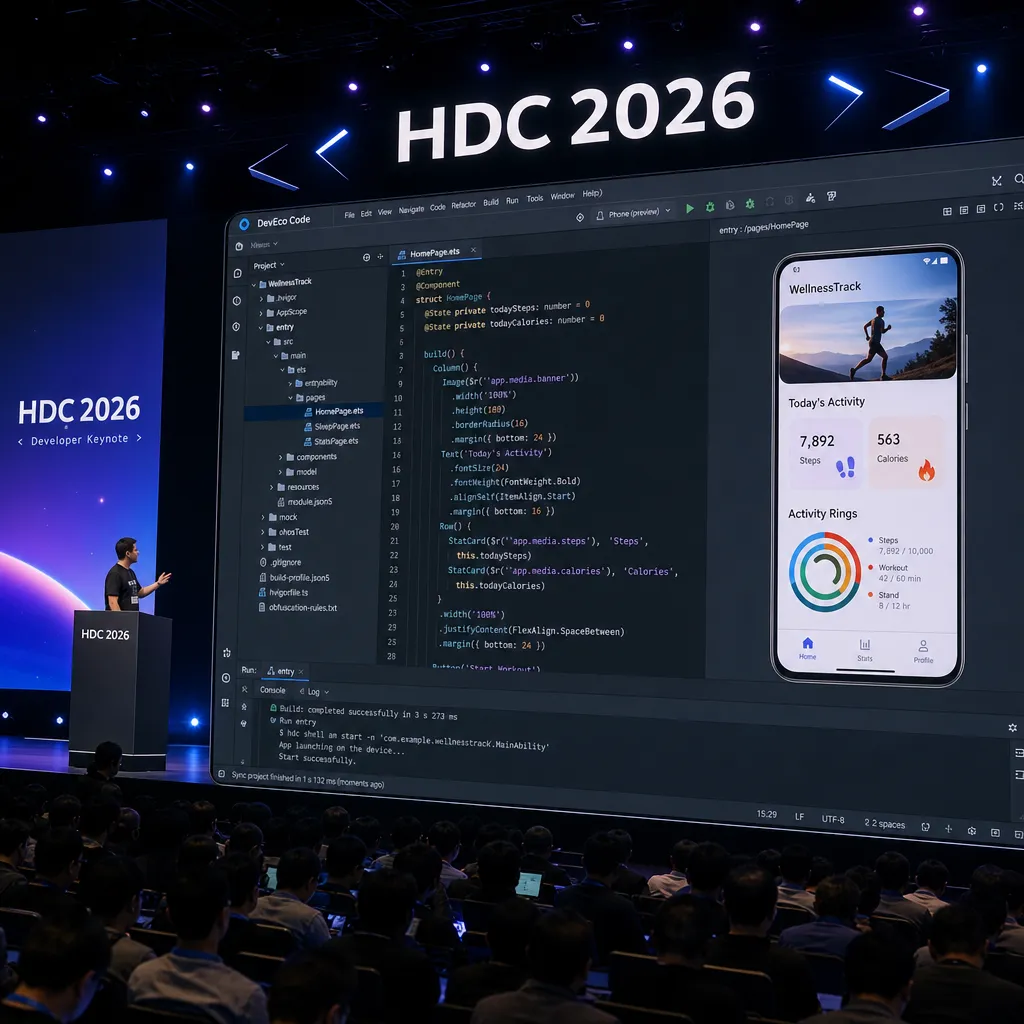Collapse the WellnessTrack root folder
Screen dimensions: 1024x1024
click(x=254, y=284)
